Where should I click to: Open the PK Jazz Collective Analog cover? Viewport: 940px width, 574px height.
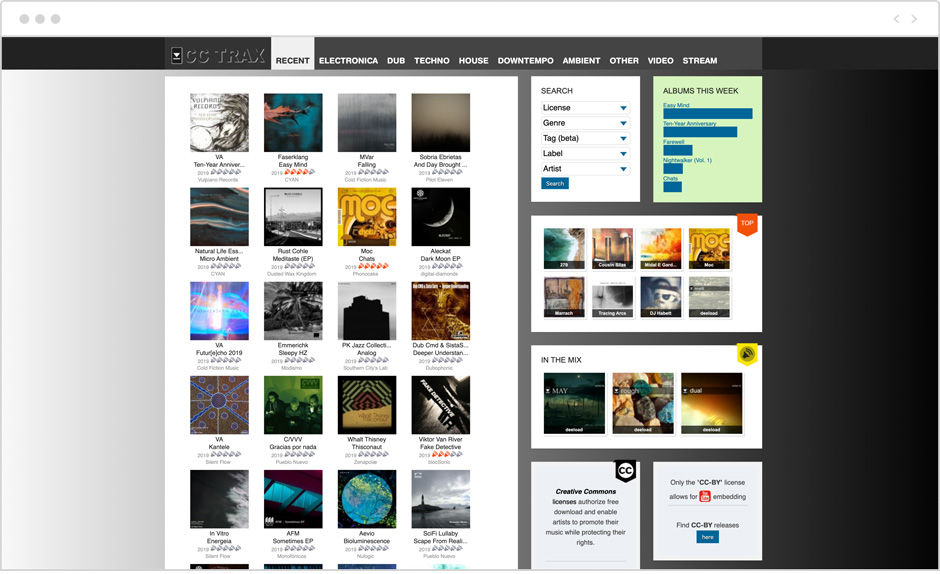click(x=367, y=311)
